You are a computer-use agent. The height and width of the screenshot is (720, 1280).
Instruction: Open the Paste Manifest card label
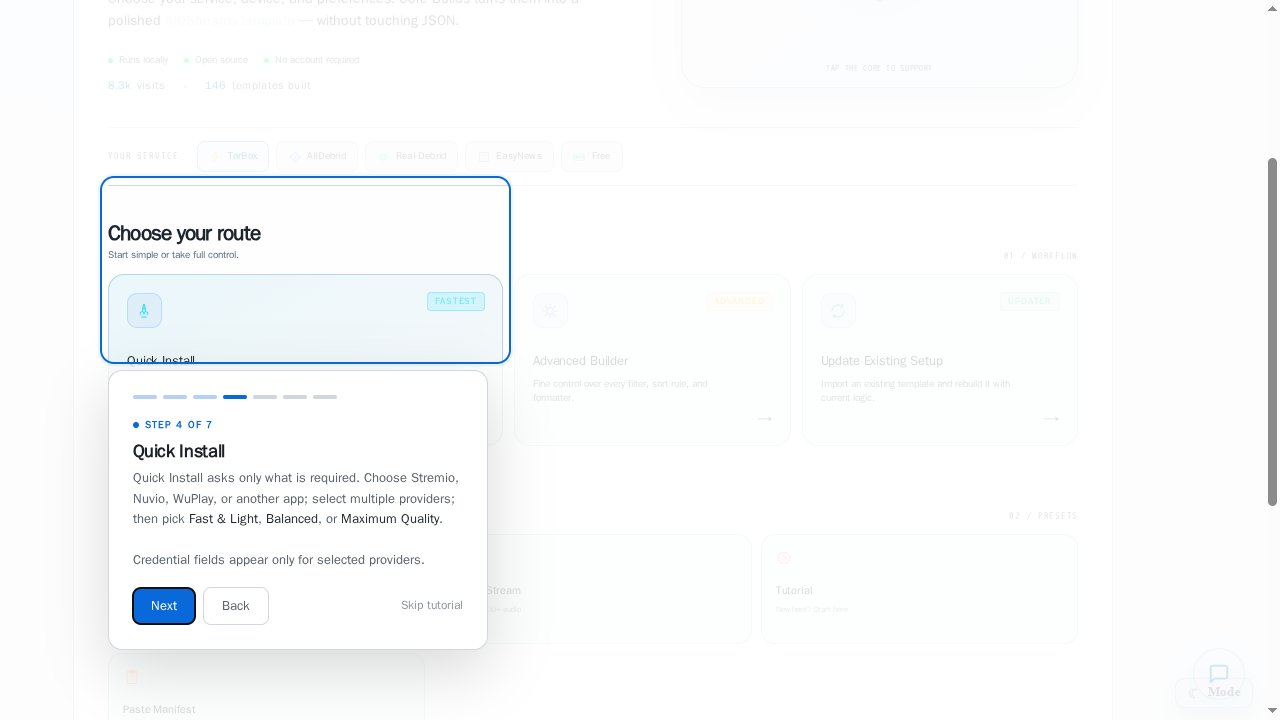pyautogui.click(x=159, y=709)
